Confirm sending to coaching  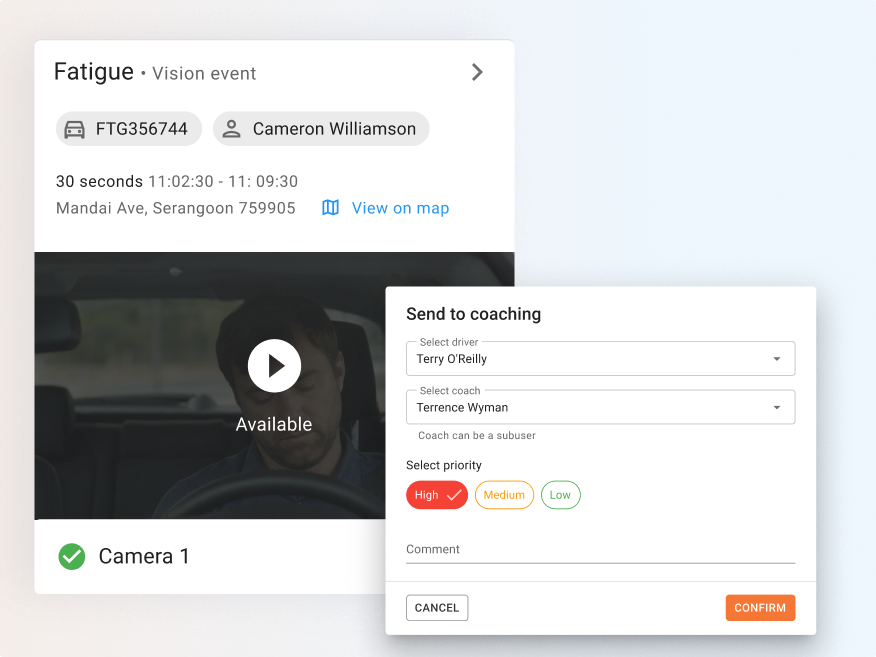[x=760, y=608]
